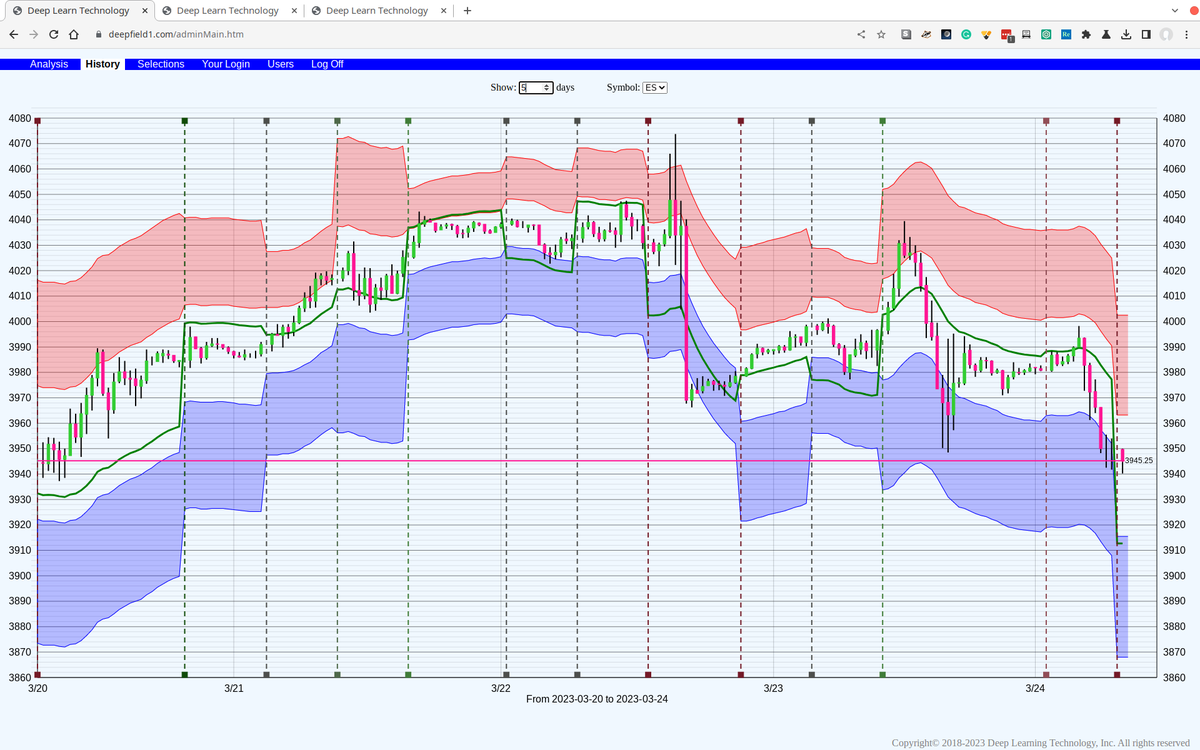1200x750 pixels.
Task: Open the Analysis menu item
Action: click(49, 64)
